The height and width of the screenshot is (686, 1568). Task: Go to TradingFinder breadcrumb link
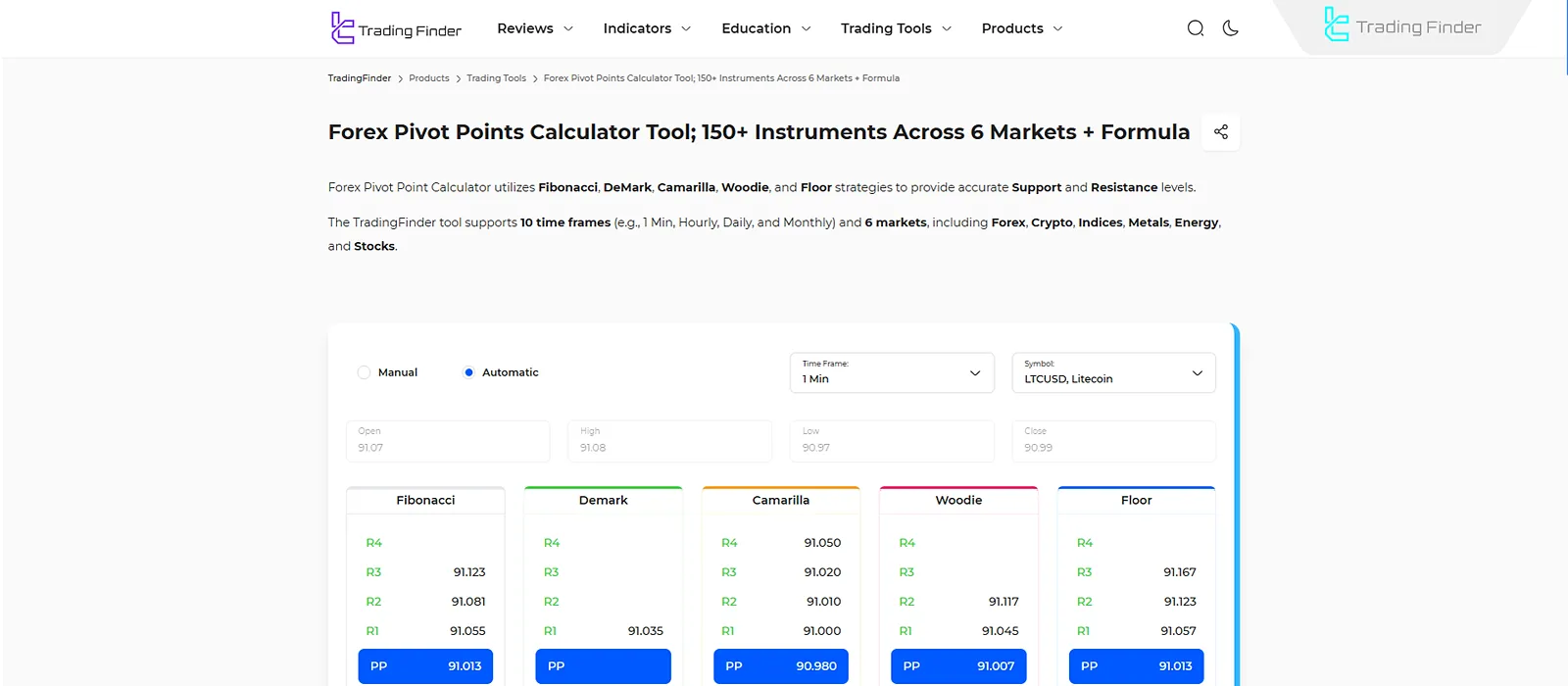(x=360, y=78)
